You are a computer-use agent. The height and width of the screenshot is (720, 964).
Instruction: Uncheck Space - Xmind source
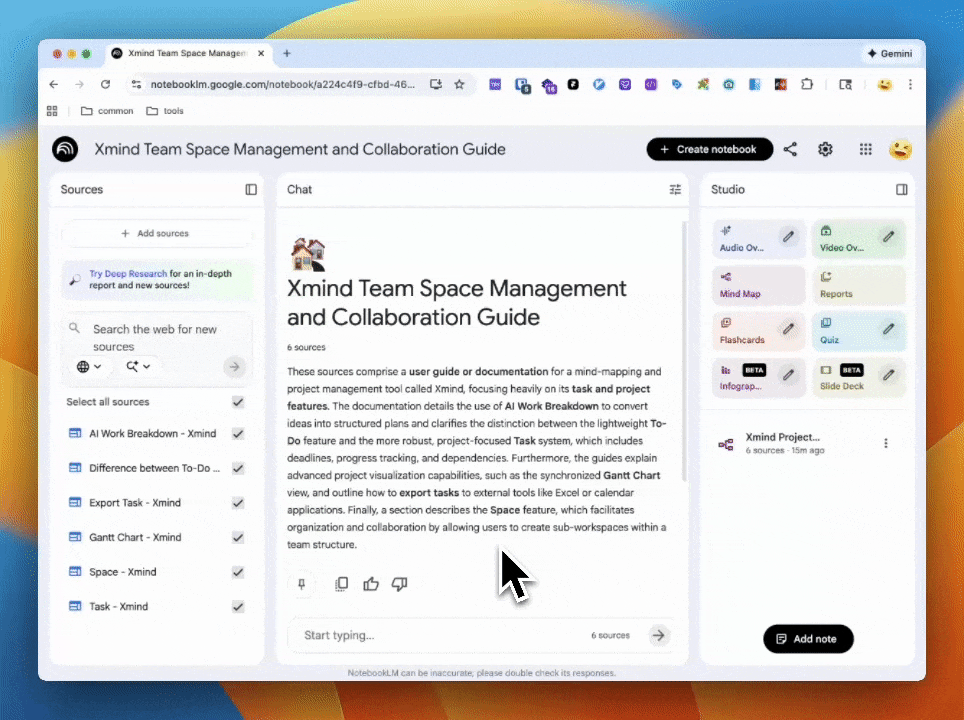pos(238,572)
